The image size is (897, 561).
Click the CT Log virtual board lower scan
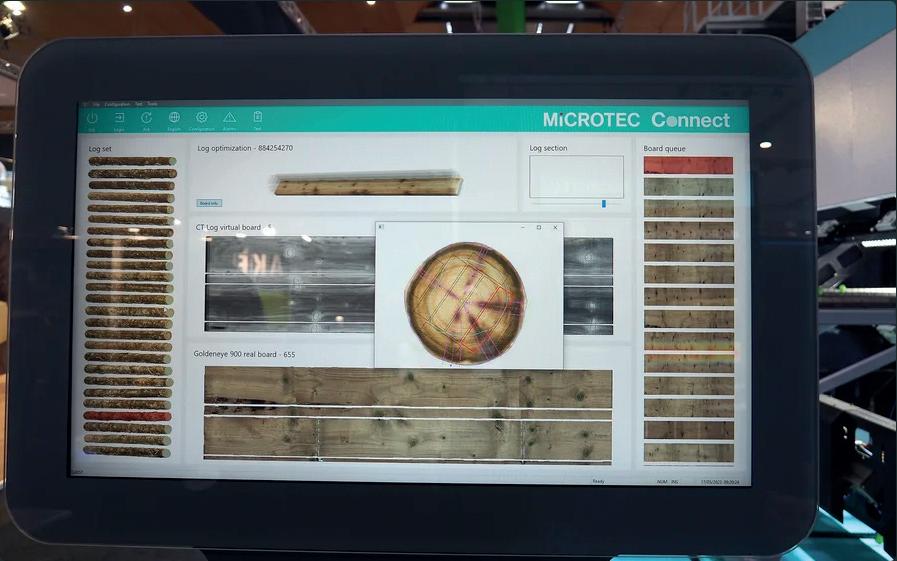(x=289, y=304)
